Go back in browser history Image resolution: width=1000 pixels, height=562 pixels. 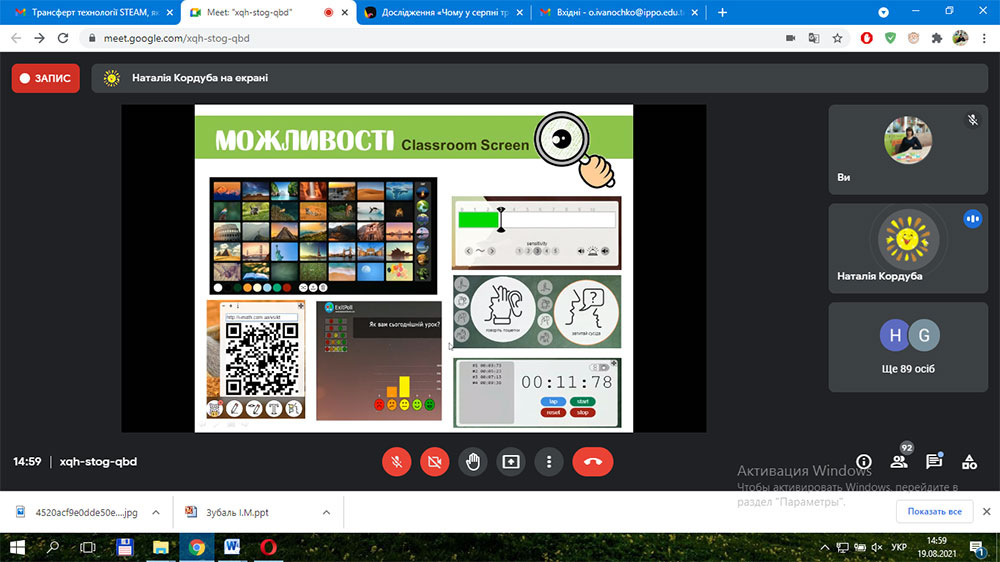pos(16,38)
